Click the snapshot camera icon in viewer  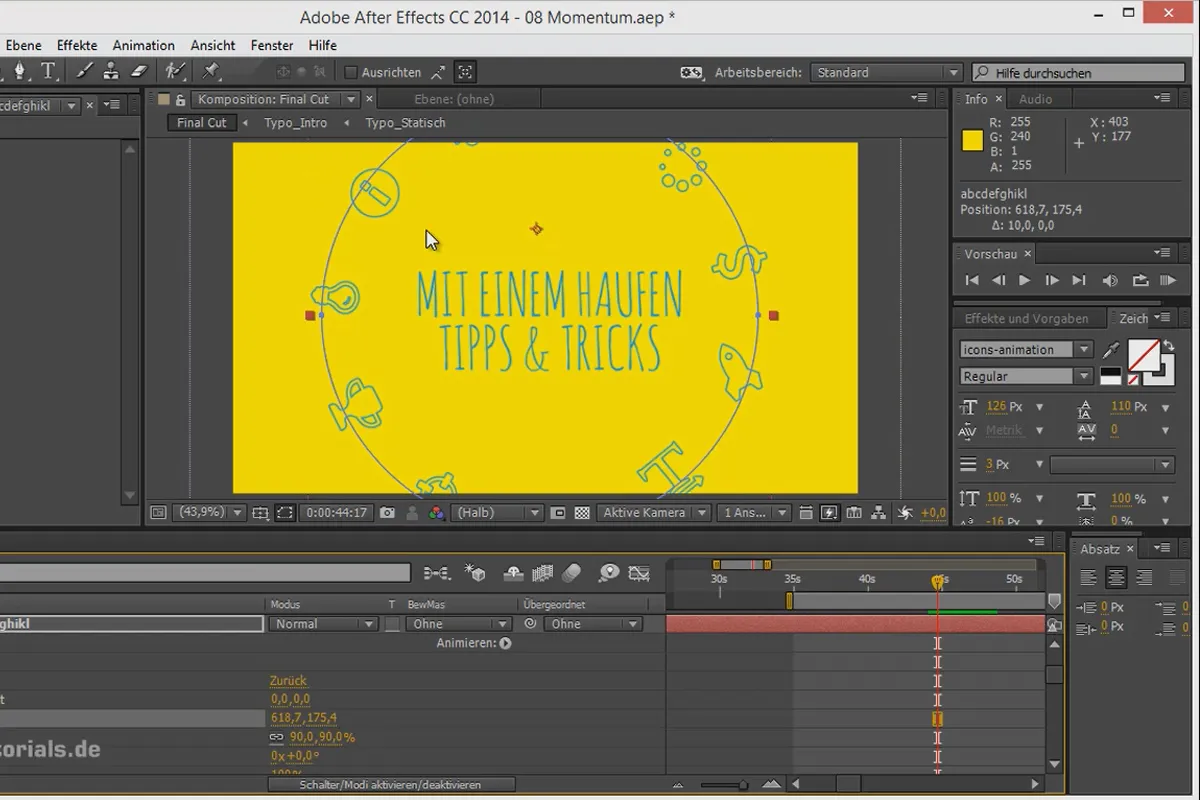pyautogui.click(x=387, y=513)
